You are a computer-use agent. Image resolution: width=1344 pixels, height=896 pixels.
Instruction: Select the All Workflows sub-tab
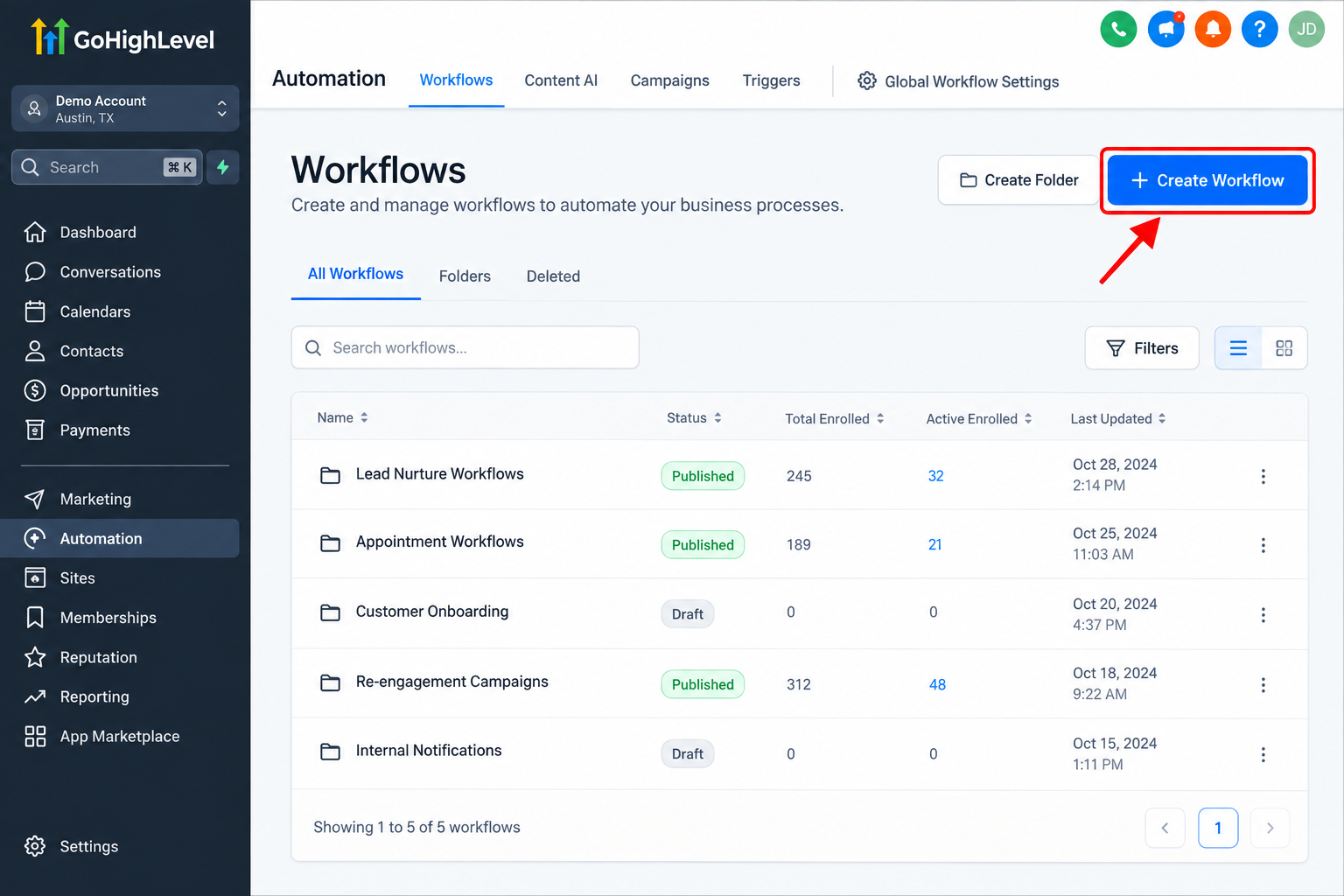click(x=355, y=275)
